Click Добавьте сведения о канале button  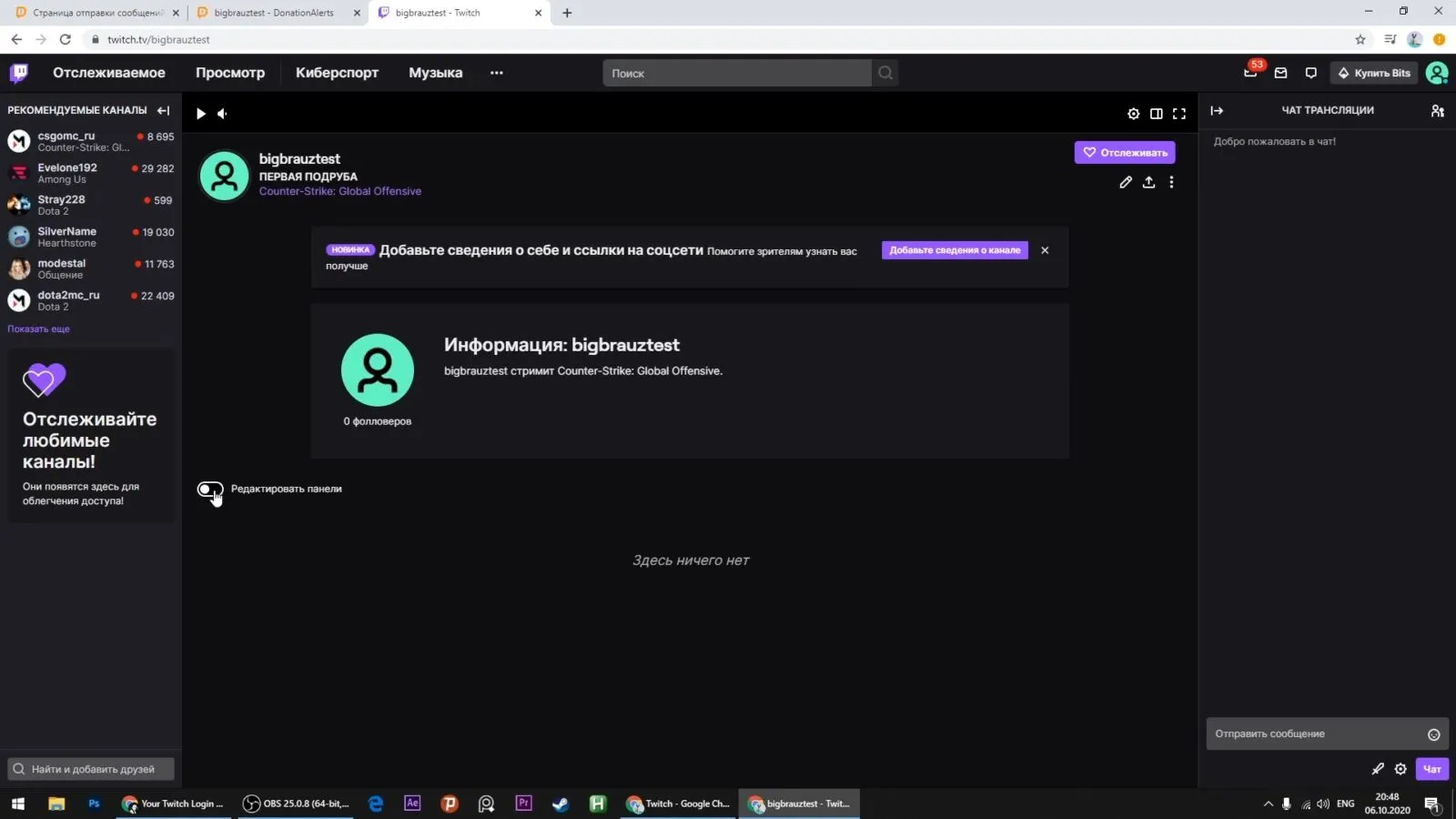[955, 250]
